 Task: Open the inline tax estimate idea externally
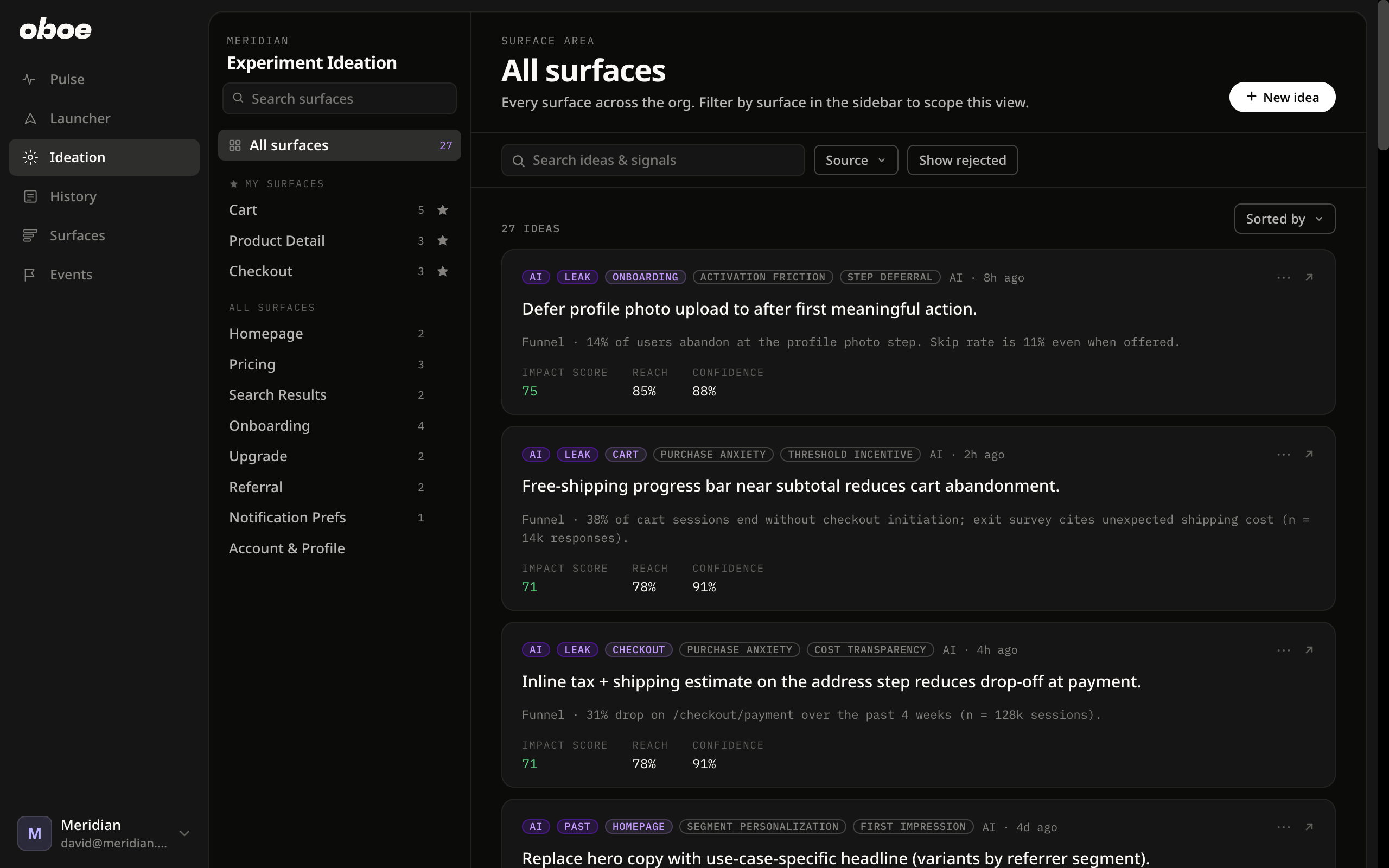click(x=1309, y=650)
